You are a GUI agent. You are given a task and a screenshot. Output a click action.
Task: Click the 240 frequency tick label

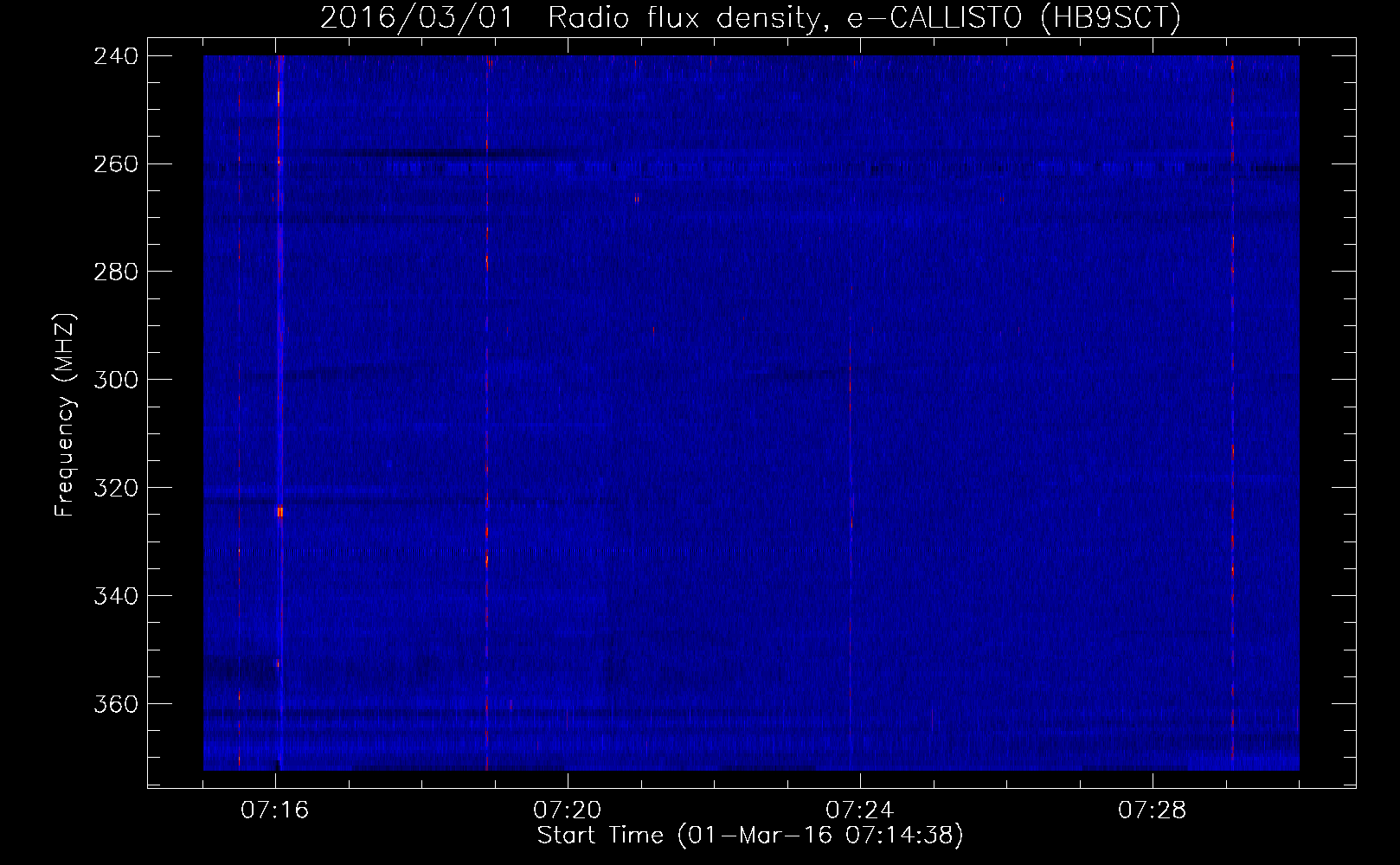(x=116, y=55)
